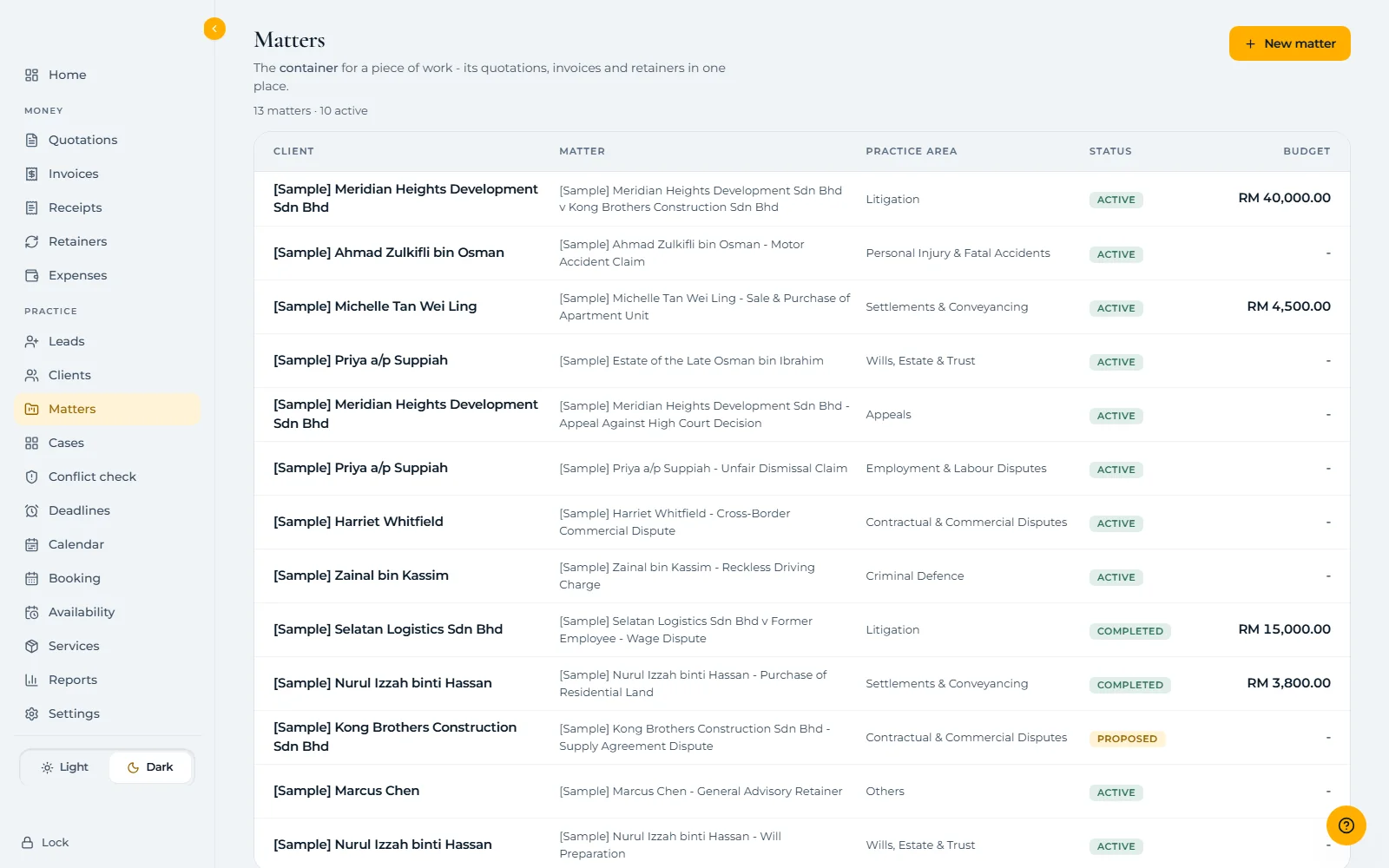The image size is (1389, 868).
Task: Click the New matter button
Action: click(1289, 43)
